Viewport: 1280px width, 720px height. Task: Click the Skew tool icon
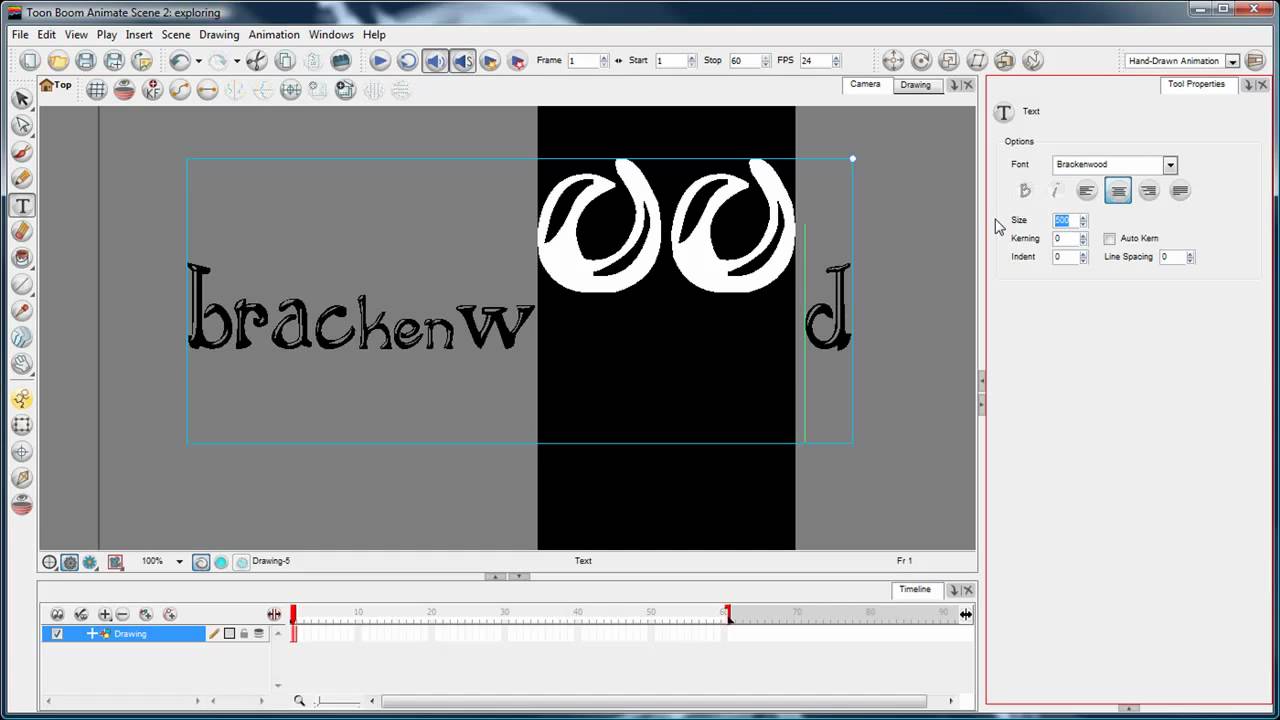tap(977, 61)
